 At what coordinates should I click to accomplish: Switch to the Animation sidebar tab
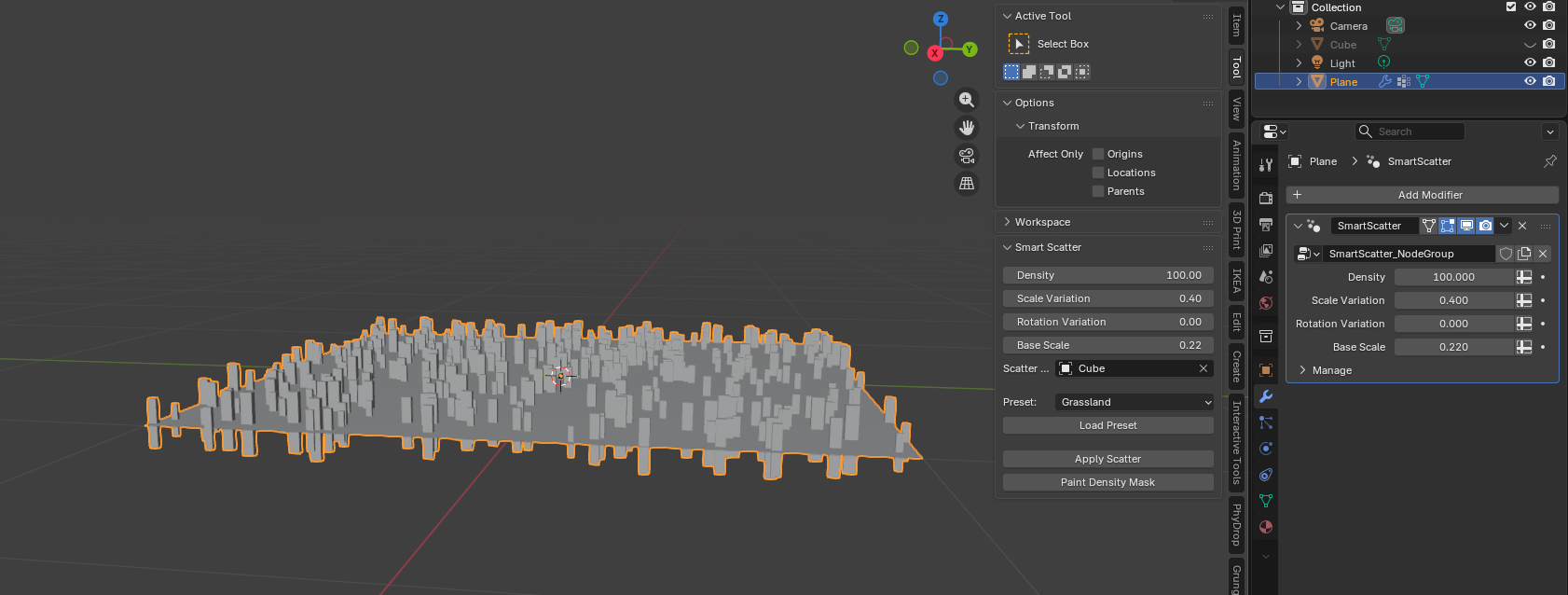pos(1237,165)
